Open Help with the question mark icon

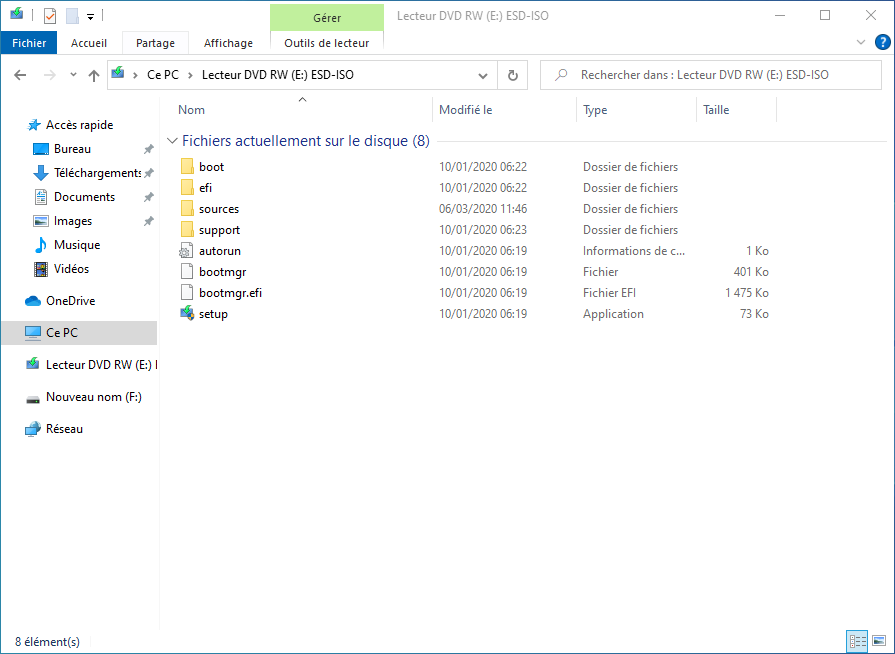[x=882, y=42]
